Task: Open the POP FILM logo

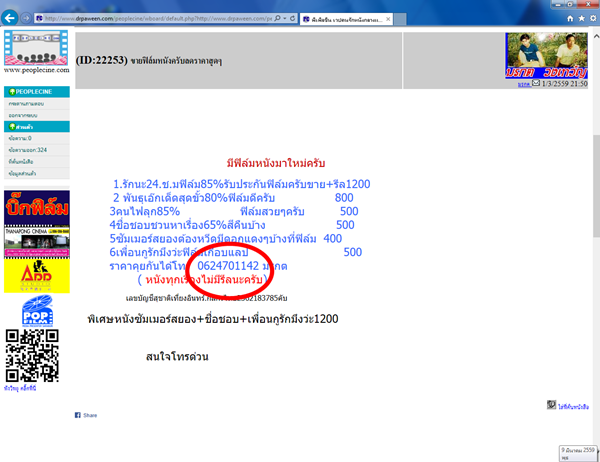Action: pos(37,310)
